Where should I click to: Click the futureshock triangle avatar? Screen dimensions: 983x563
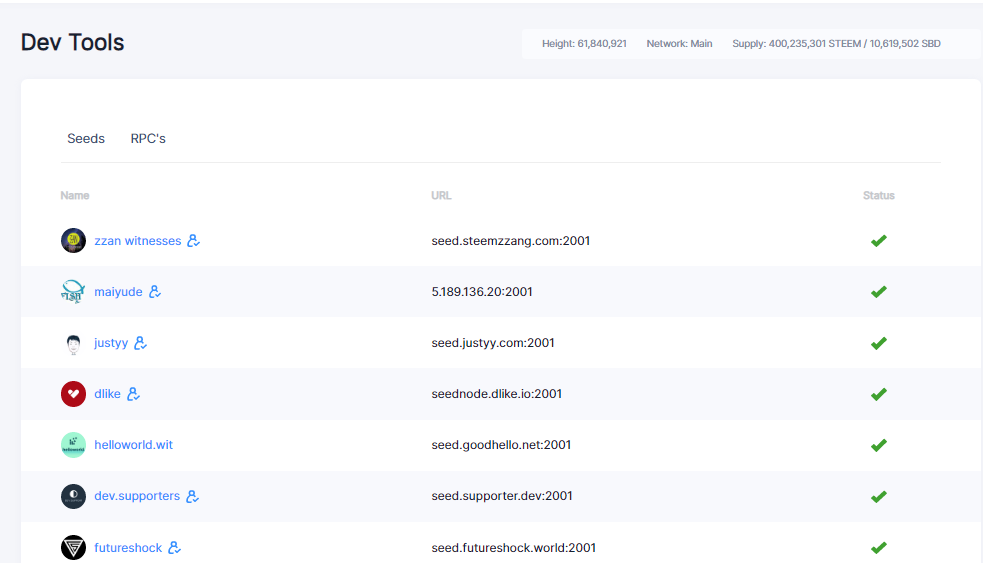pos(73,547)
